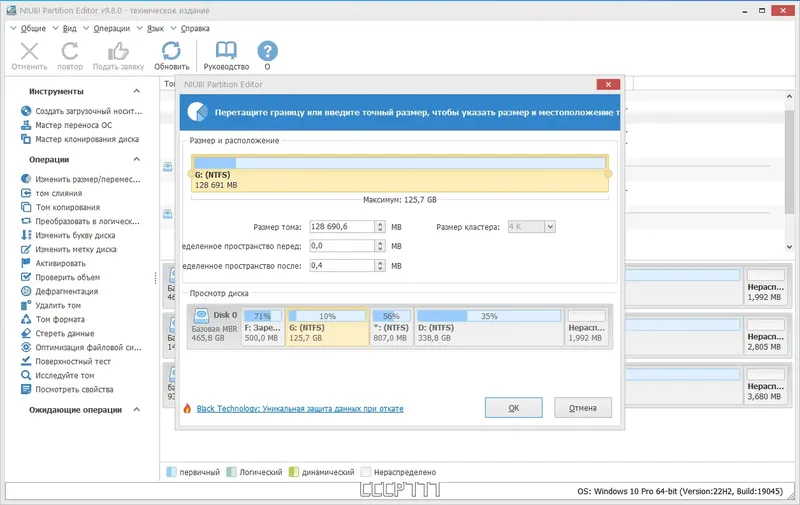
Task: Select Изменить букву диска icon
Action: tap(26, 235)
